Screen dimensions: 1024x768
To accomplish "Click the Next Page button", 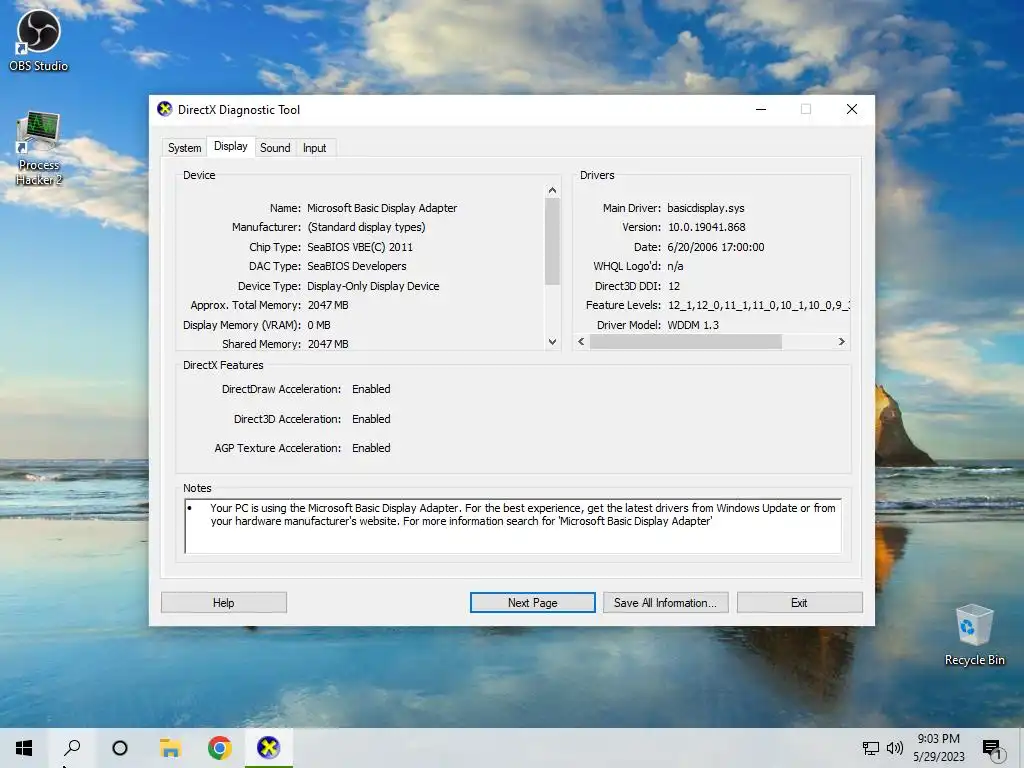I will [x=532, y=603].
